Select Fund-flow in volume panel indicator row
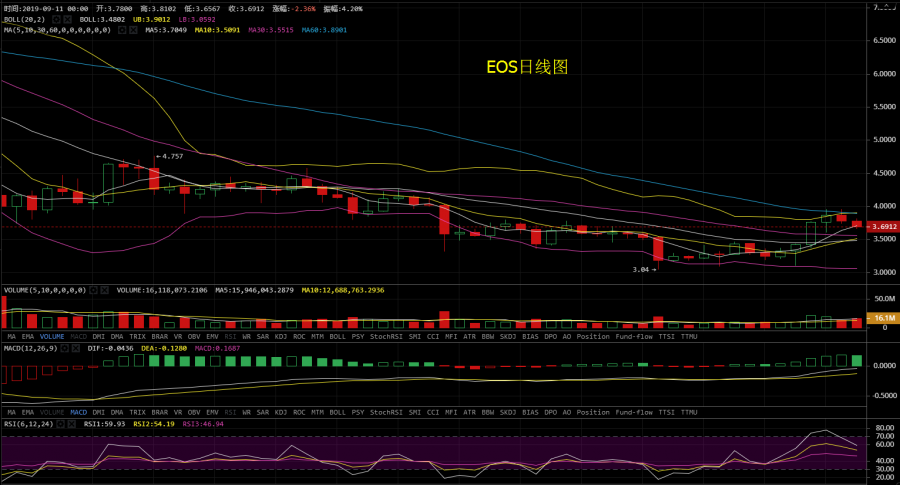900x485 pixels. click(x=634, y=337)
